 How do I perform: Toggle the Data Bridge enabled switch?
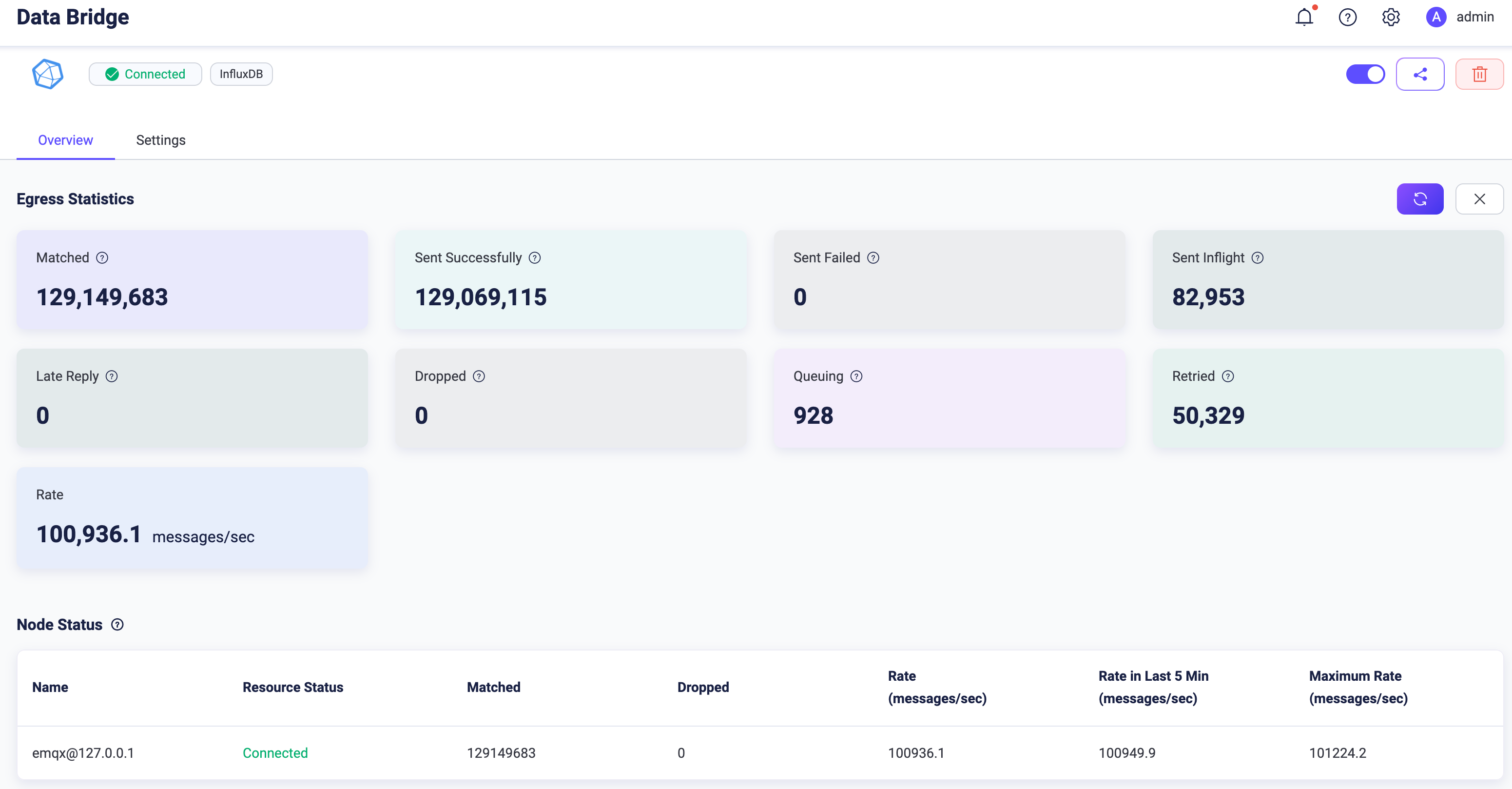[1364, 73]
